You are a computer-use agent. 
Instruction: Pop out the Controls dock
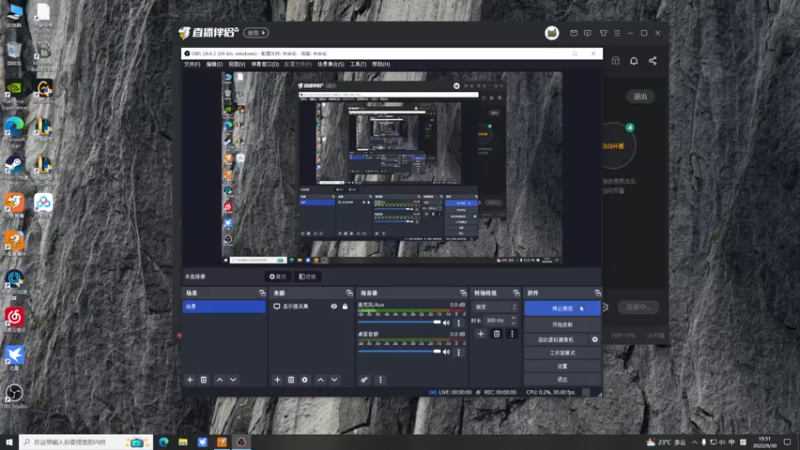tap(597, 293)
